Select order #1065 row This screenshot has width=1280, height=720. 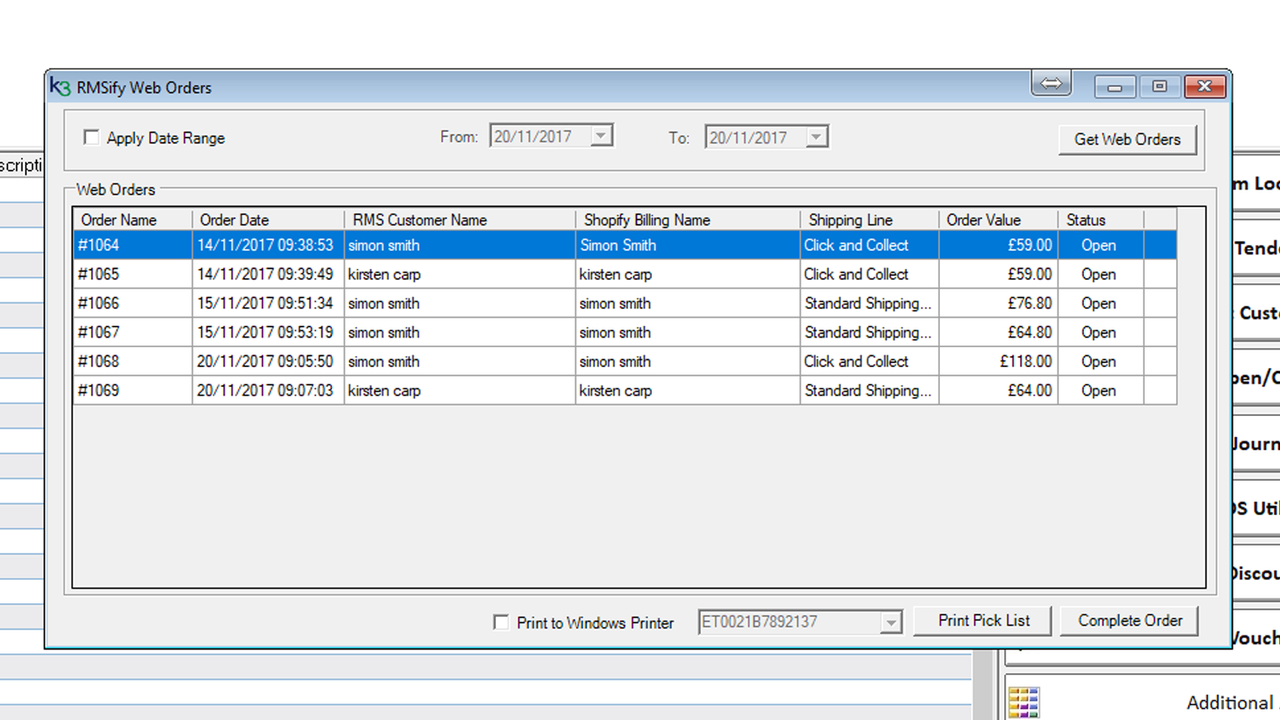(625, 274)
